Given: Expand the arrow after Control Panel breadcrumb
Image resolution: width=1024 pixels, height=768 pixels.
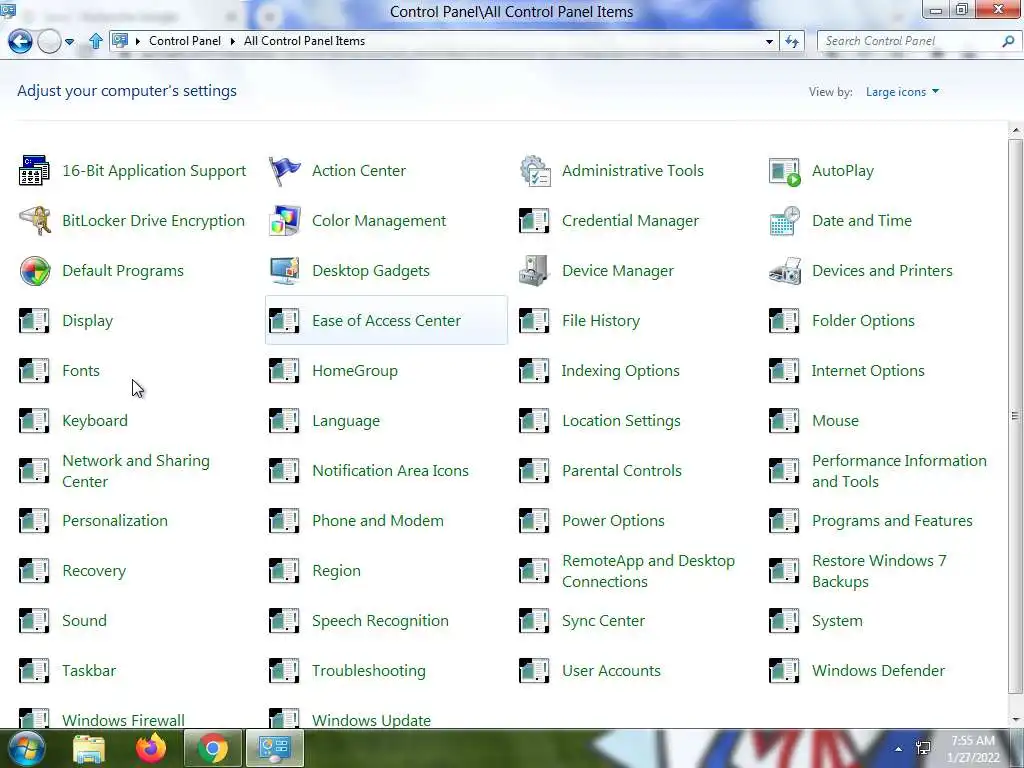Looking at the screenshot, I should click(232, 41).
